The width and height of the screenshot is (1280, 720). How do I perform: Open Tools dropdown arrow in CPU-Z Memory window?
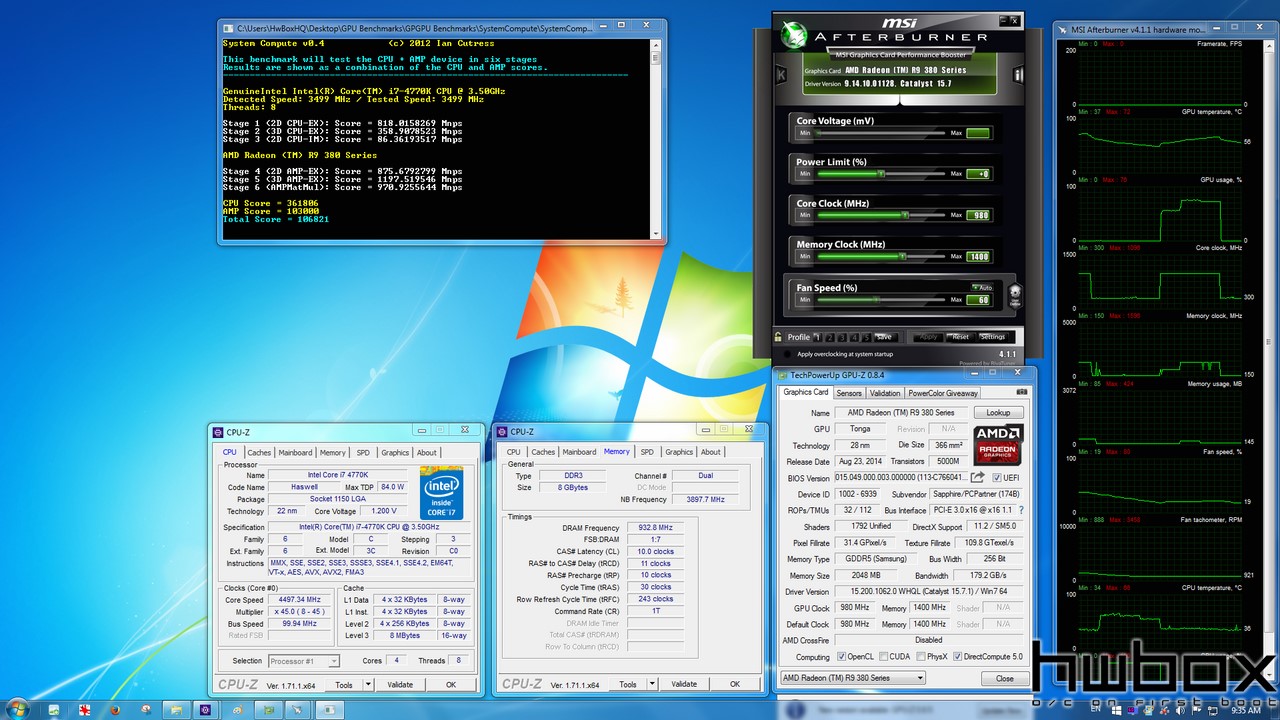click(652, 685)
